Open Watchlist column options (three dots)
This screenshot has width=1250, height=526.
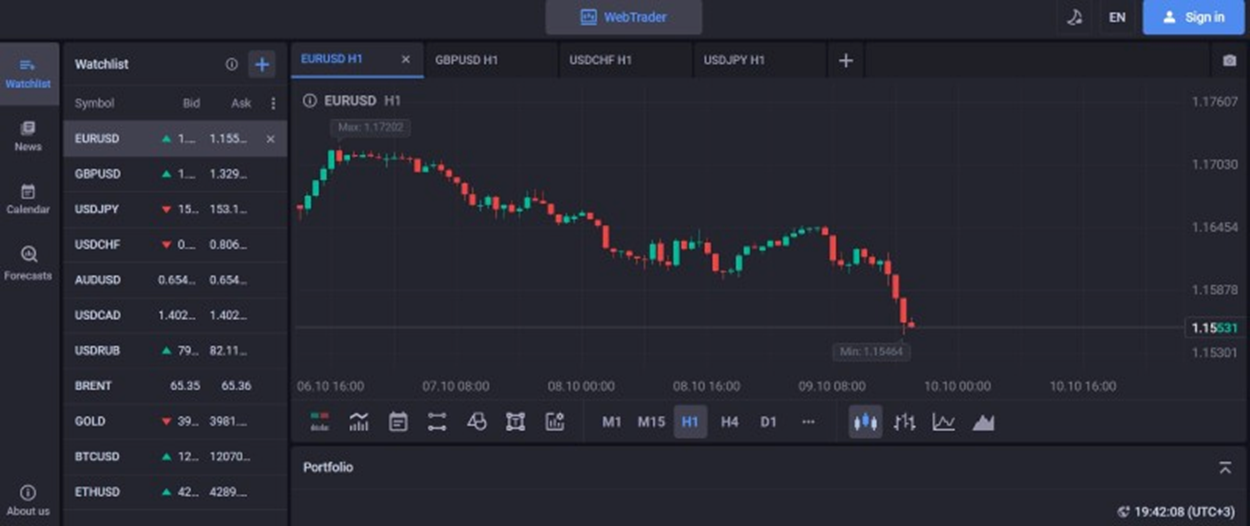pos(273,103)
